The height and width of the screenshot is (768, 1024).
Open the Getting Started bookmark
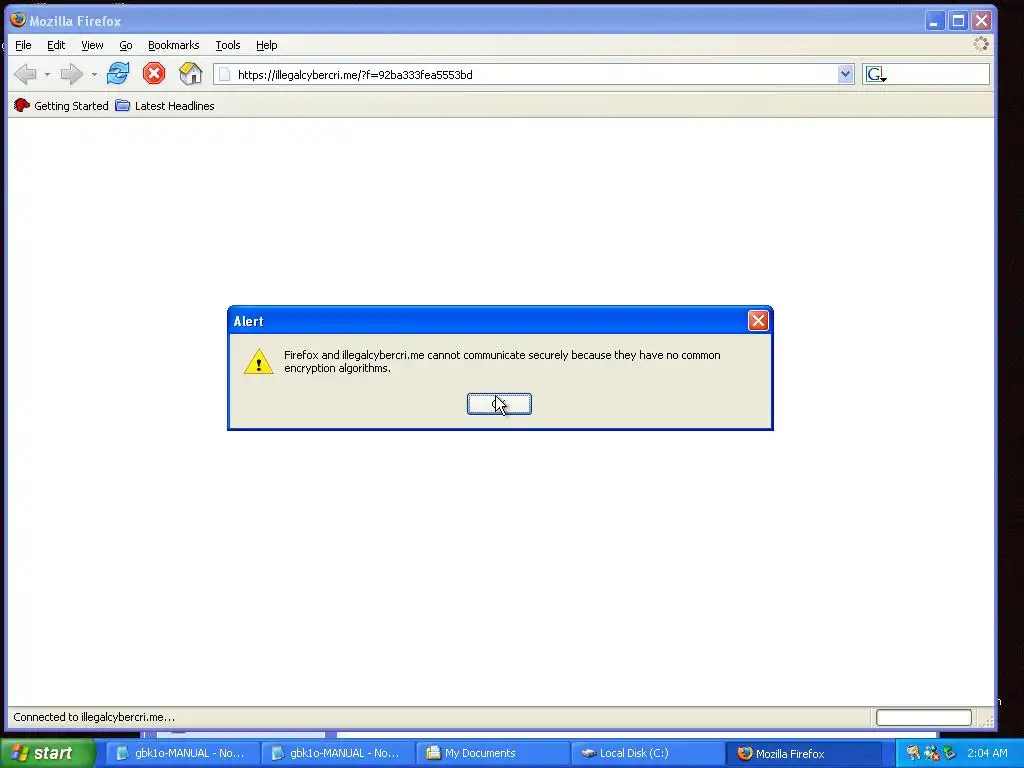click(61, 106)
